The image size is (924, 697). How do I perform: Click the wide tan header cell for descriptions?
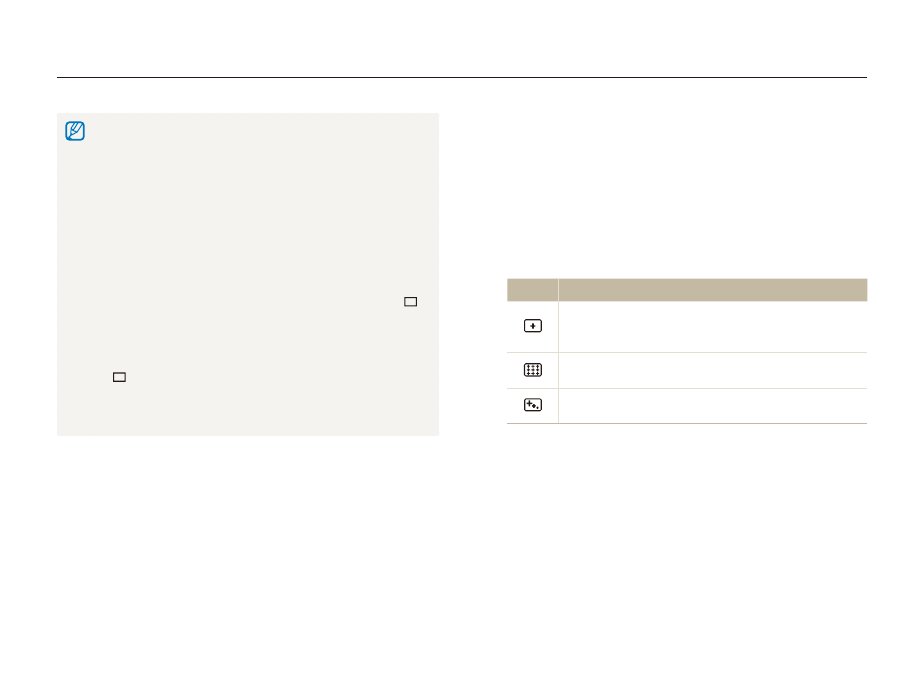[x=712, y=290]
